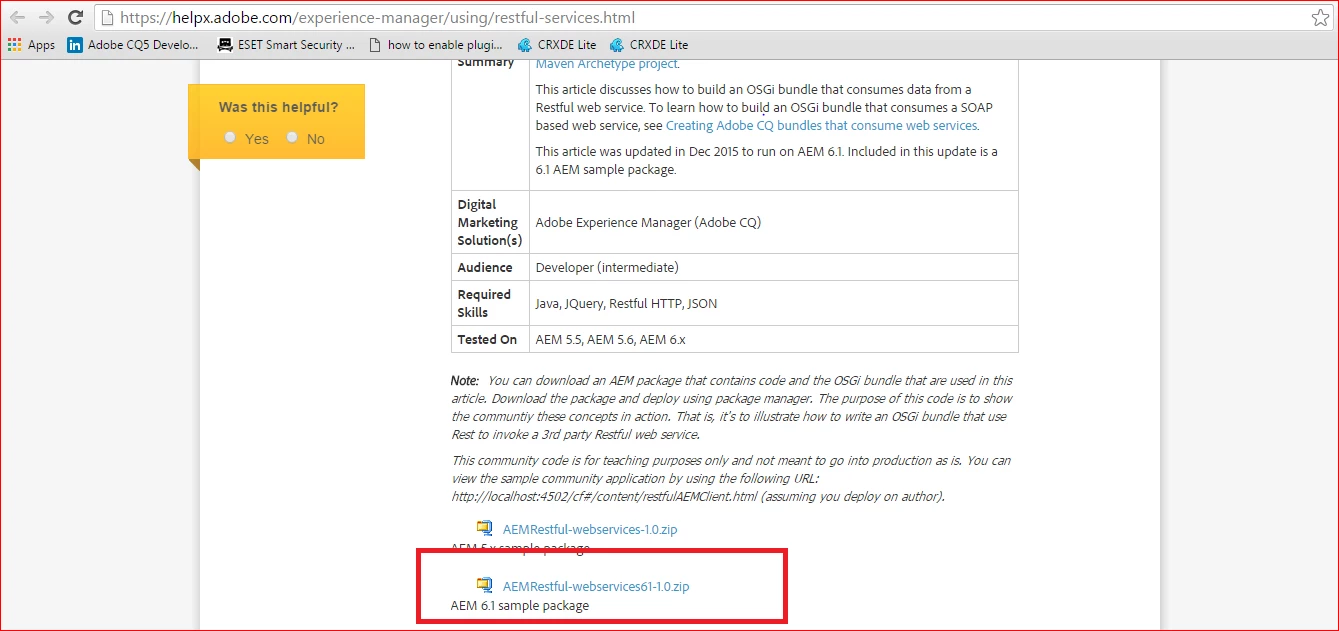Screen dimensions: 1339x631
Task: Go forward with the browser forward arrow
Action: [46, 18]
